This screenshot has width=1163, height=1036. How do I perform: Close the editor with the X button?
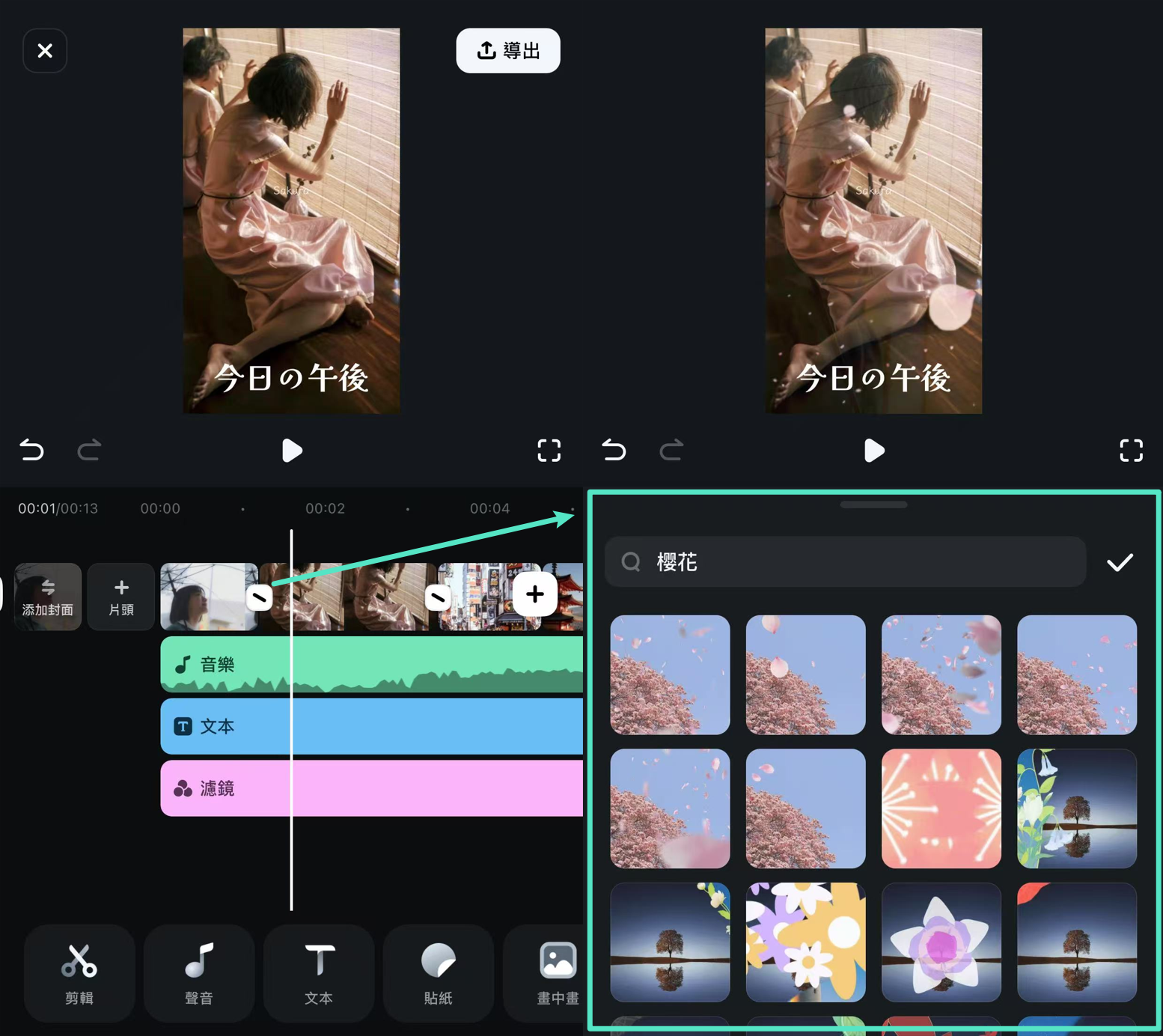click(x=45, y=51)
